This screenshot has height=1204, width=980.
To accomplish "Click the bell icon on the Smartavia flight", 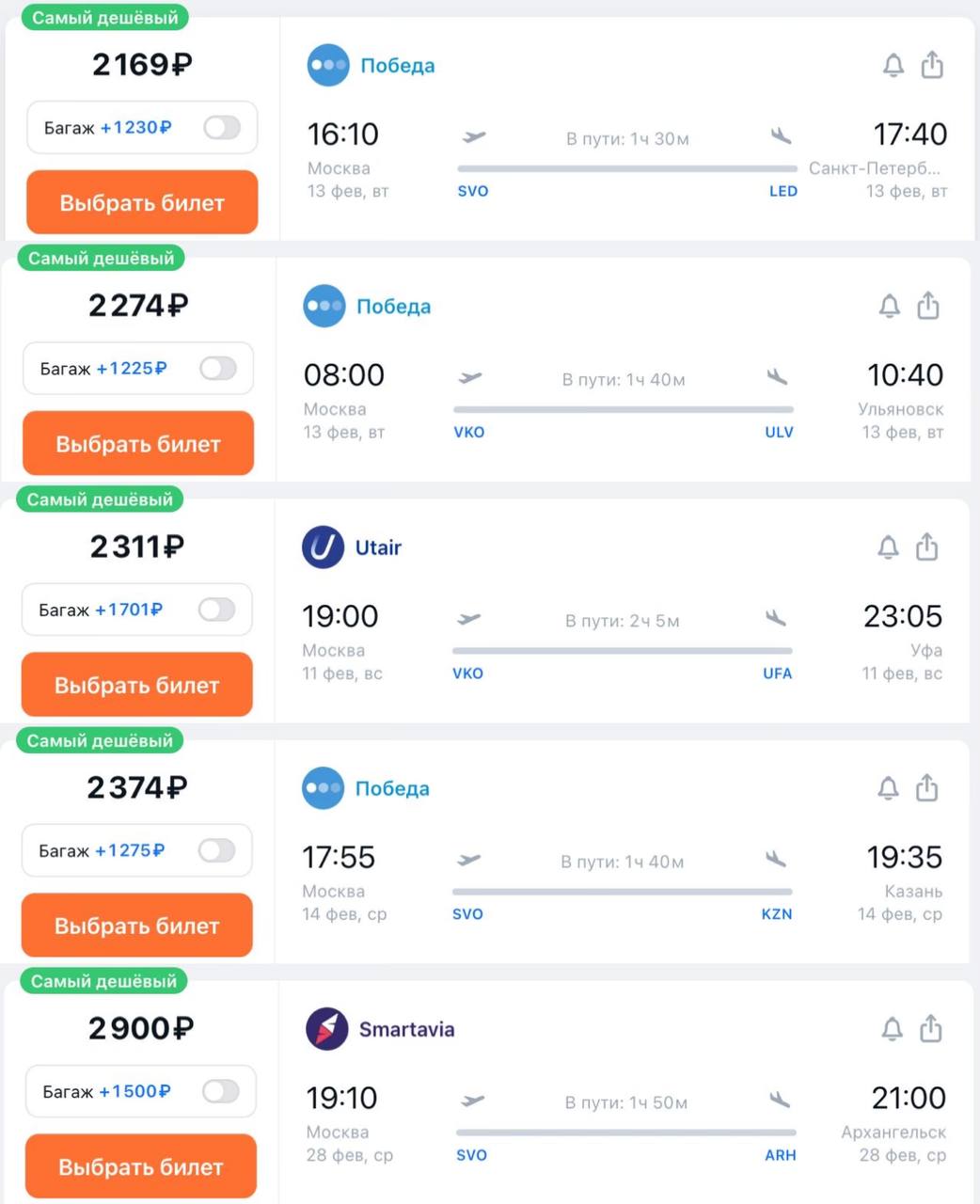I will pos(893,1029).
